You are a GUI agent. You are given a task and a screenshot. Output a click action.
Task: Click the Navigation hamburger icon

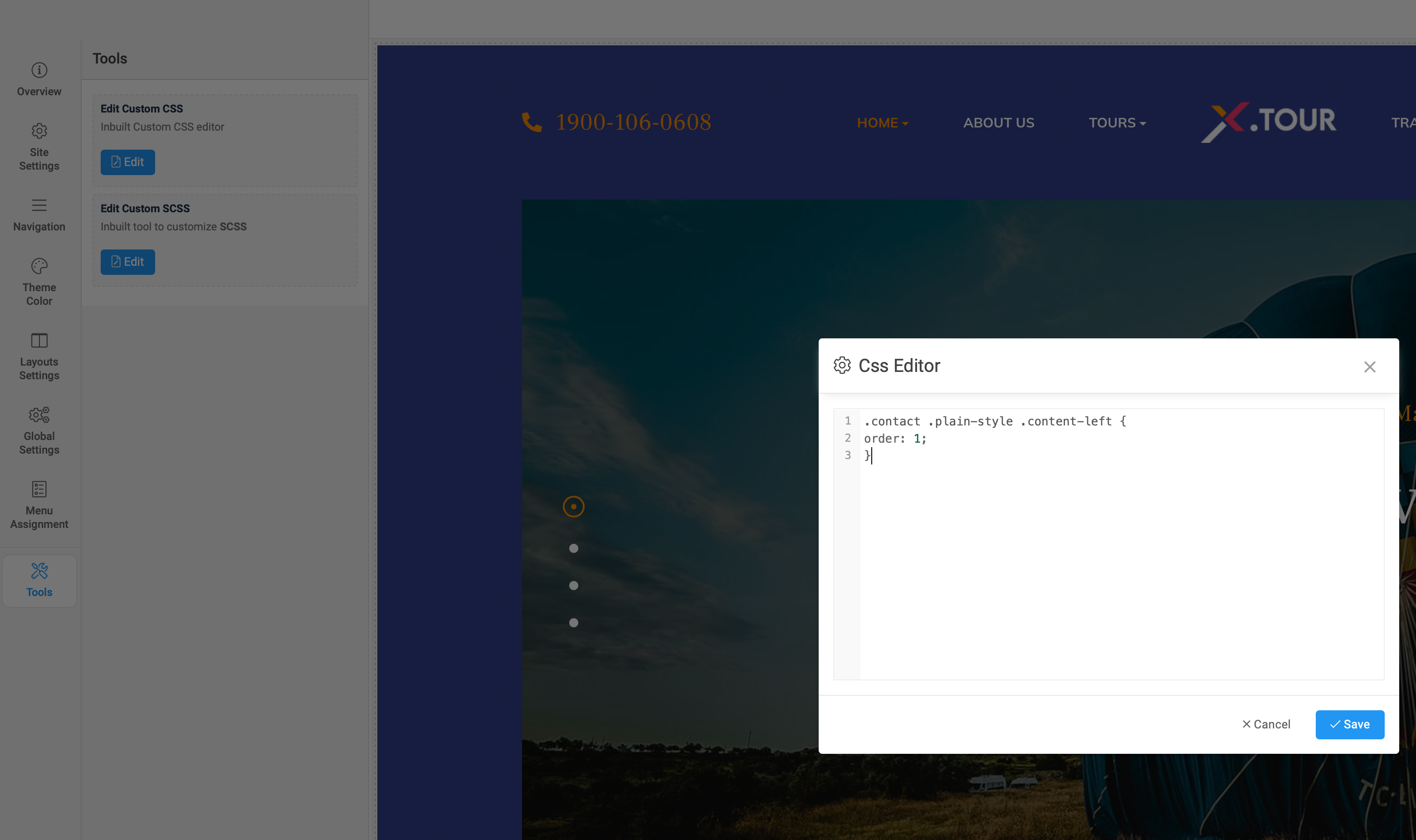[x=39, y=205]
